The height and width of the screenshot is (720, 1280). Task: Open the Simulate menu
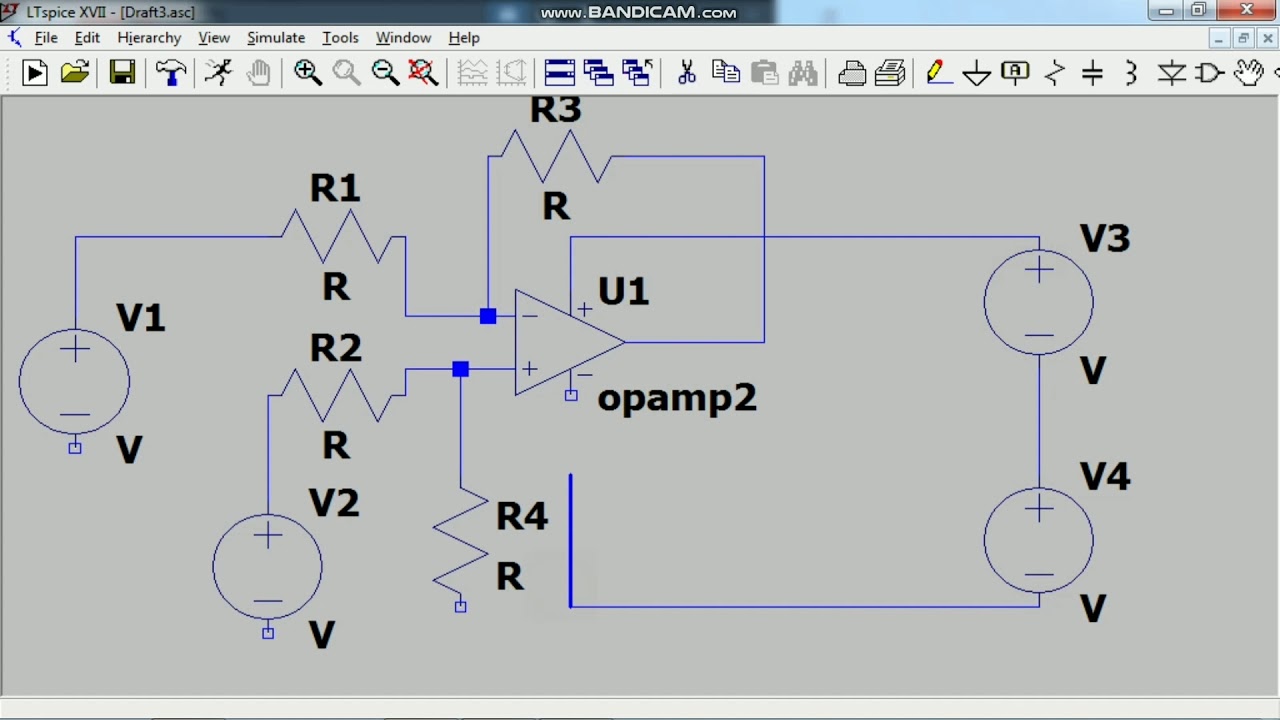[276, 38]
